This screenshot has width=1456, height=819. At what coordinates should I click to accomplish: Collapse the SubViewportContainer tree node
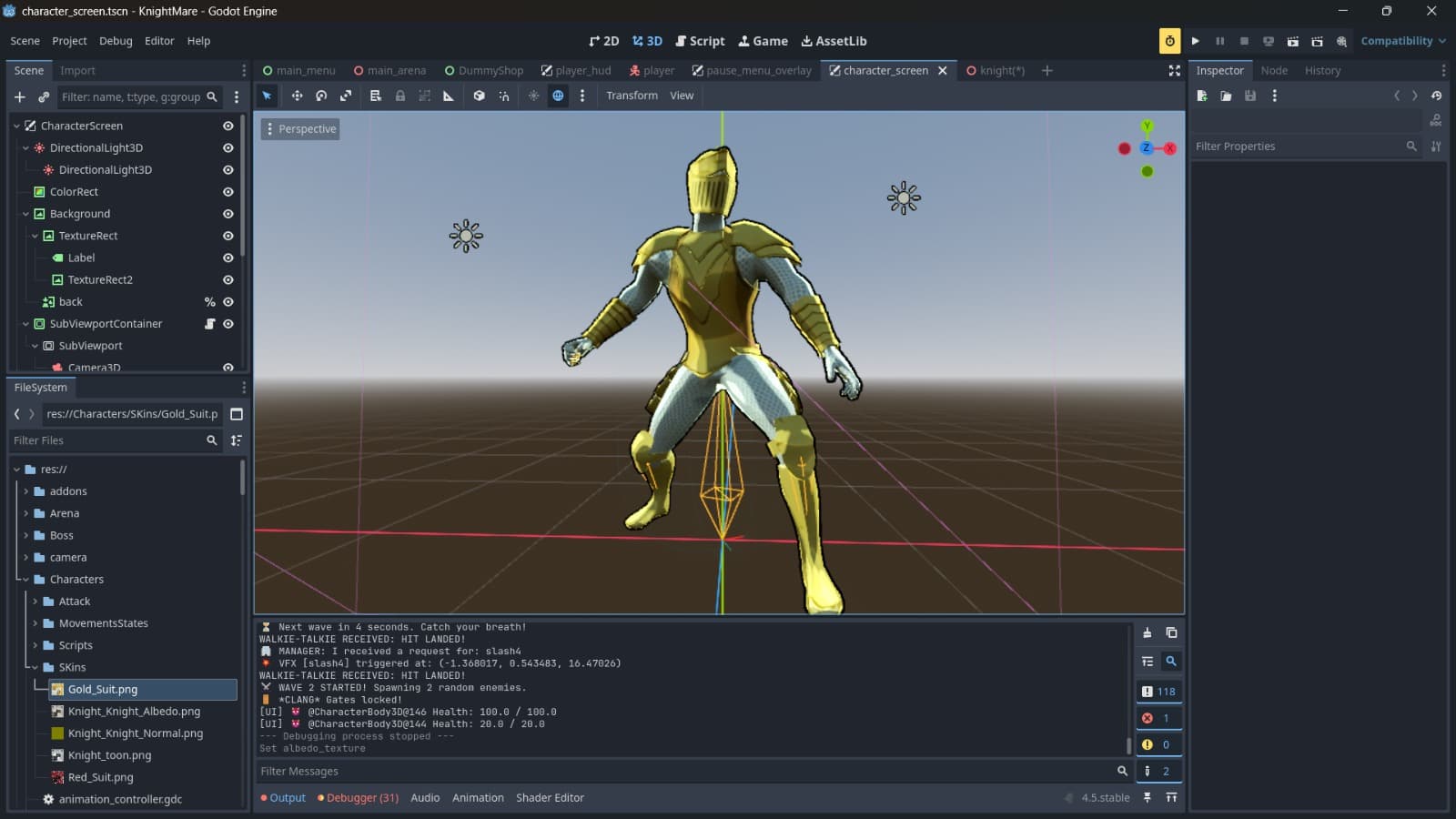pyautogui.click(x=25, y=324)
